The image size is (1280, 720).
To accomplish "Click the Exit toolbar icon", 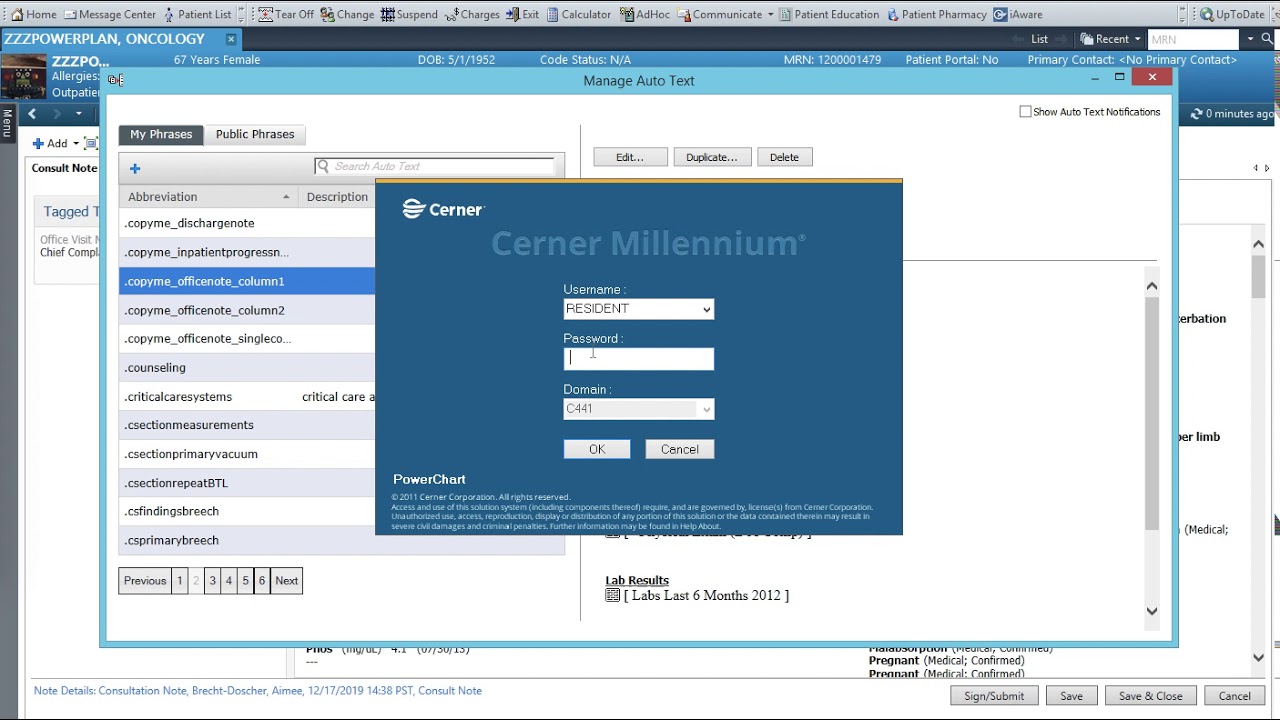I will click(x=522, y=14).
